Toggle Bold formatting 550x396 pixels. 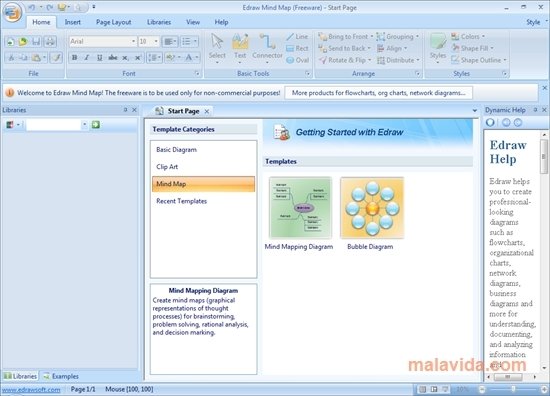coord(74,58)
